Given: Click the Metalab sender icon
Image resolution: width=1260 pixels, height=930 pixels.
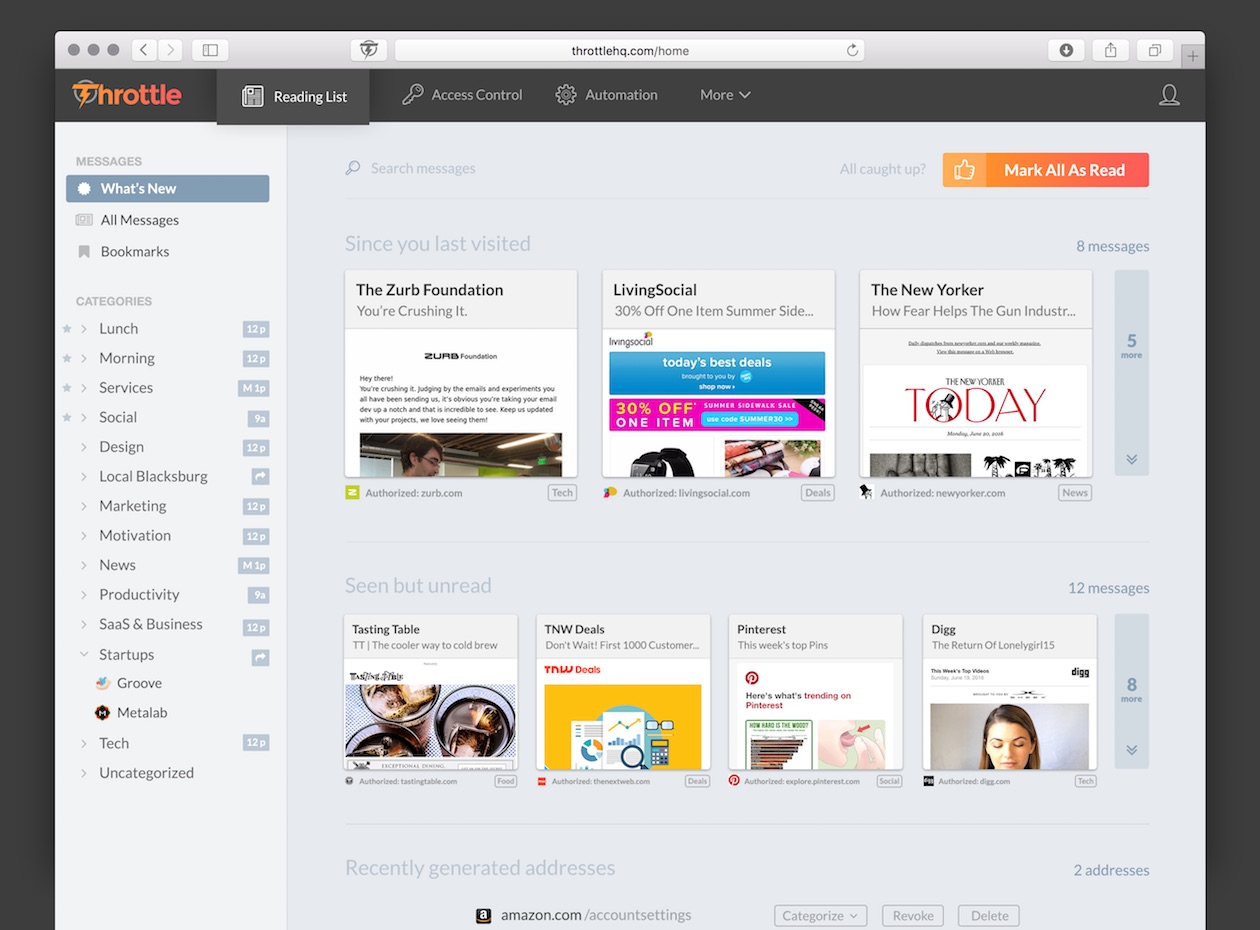Looking at the screenshot, I should coord(102,713).
